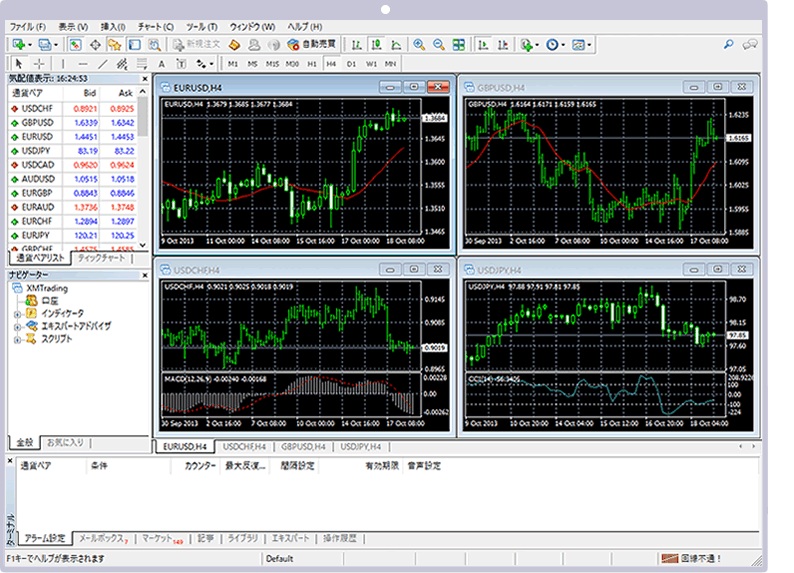The image size is (794, 573).
Task: Switch to M15 timeframe
Action: click(x=272, y=64)
